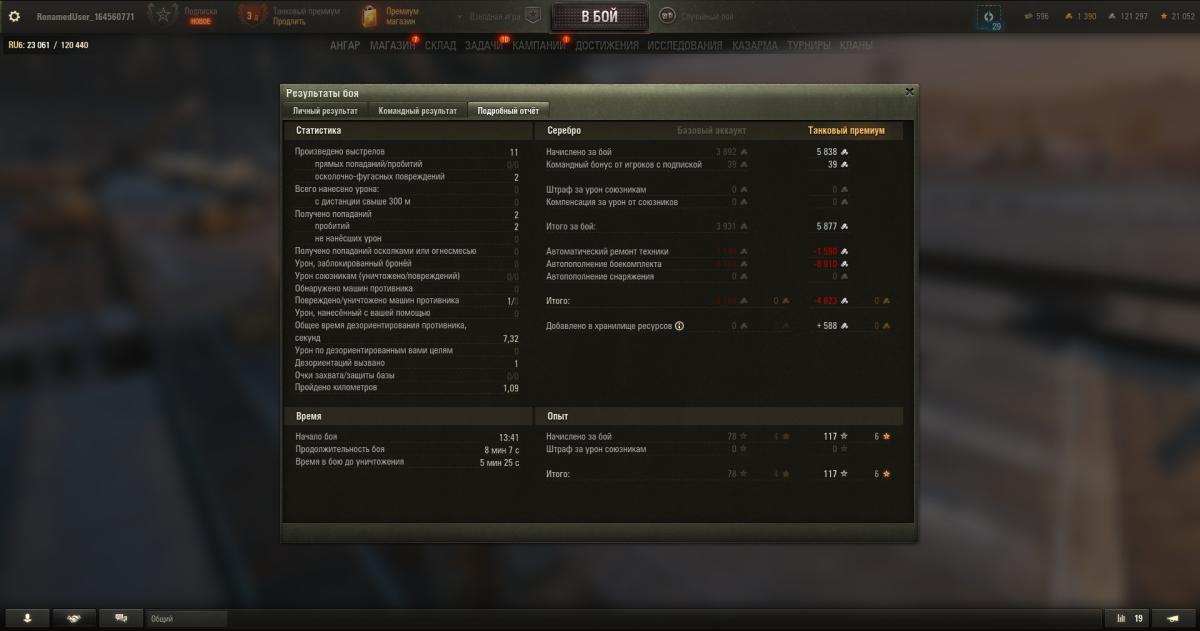Open the server RU6 selector
This screenshot has height=631, width=1200.
48,45
